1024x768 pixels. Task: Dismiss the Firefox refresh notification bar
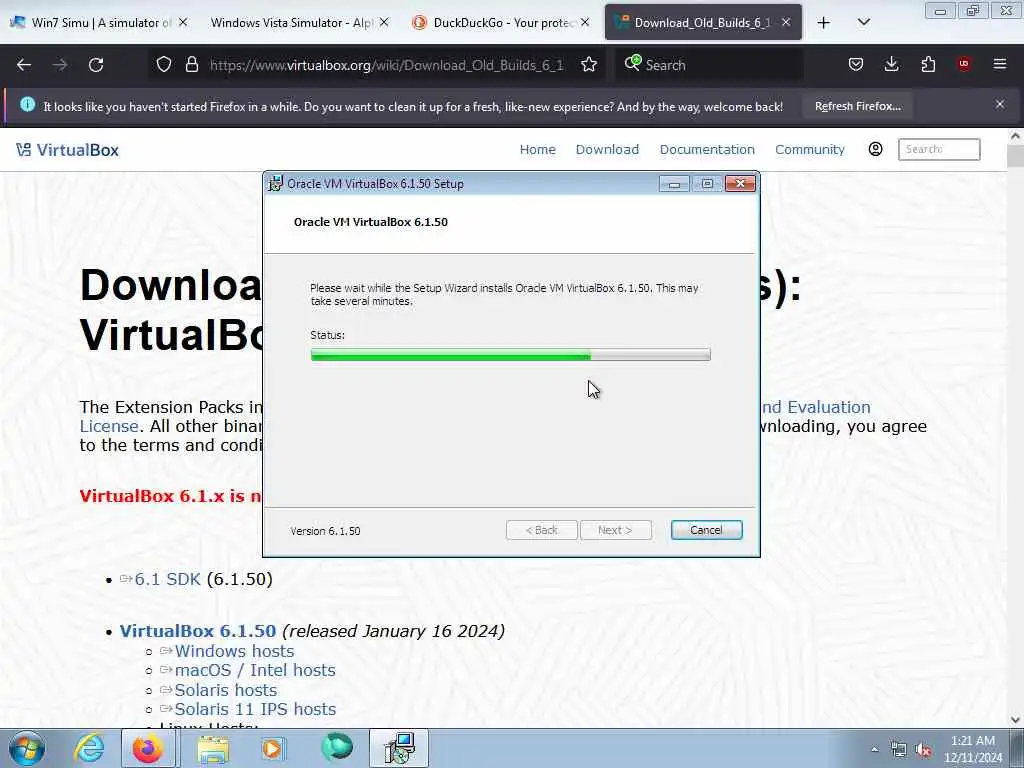point(1000,104)
